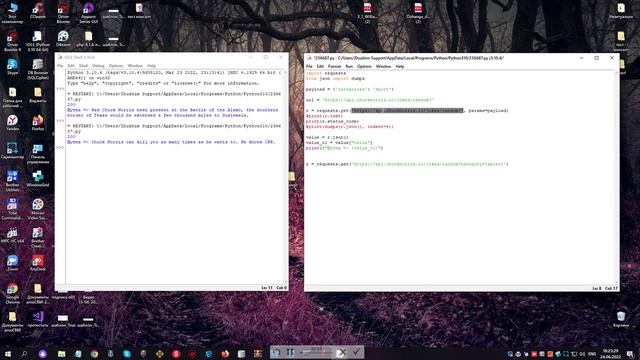640x360 pixels.
Task: Open the Movavi Video Suite desktop shortcut
Action: 38,209
